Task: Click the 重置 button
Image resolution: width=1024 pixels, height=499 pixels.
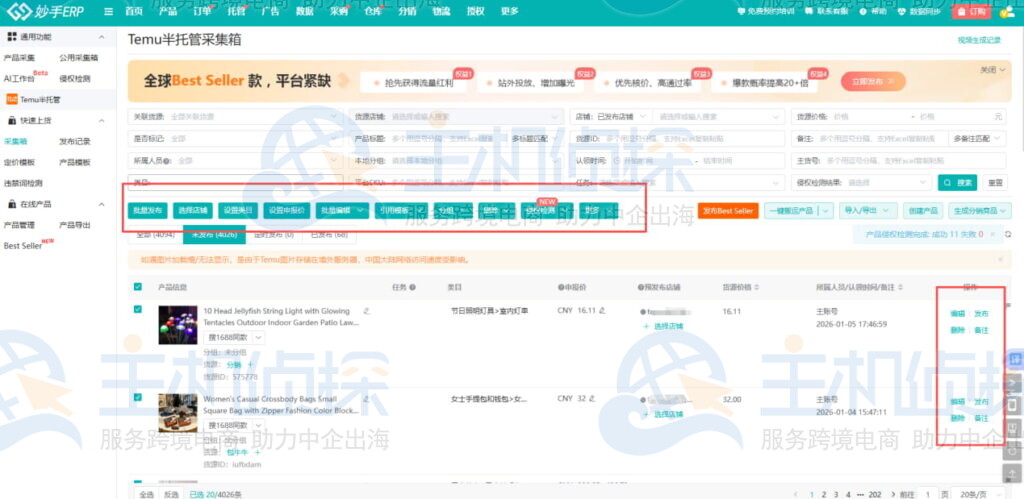Action: pyautogui.click(x=995, y=183)
